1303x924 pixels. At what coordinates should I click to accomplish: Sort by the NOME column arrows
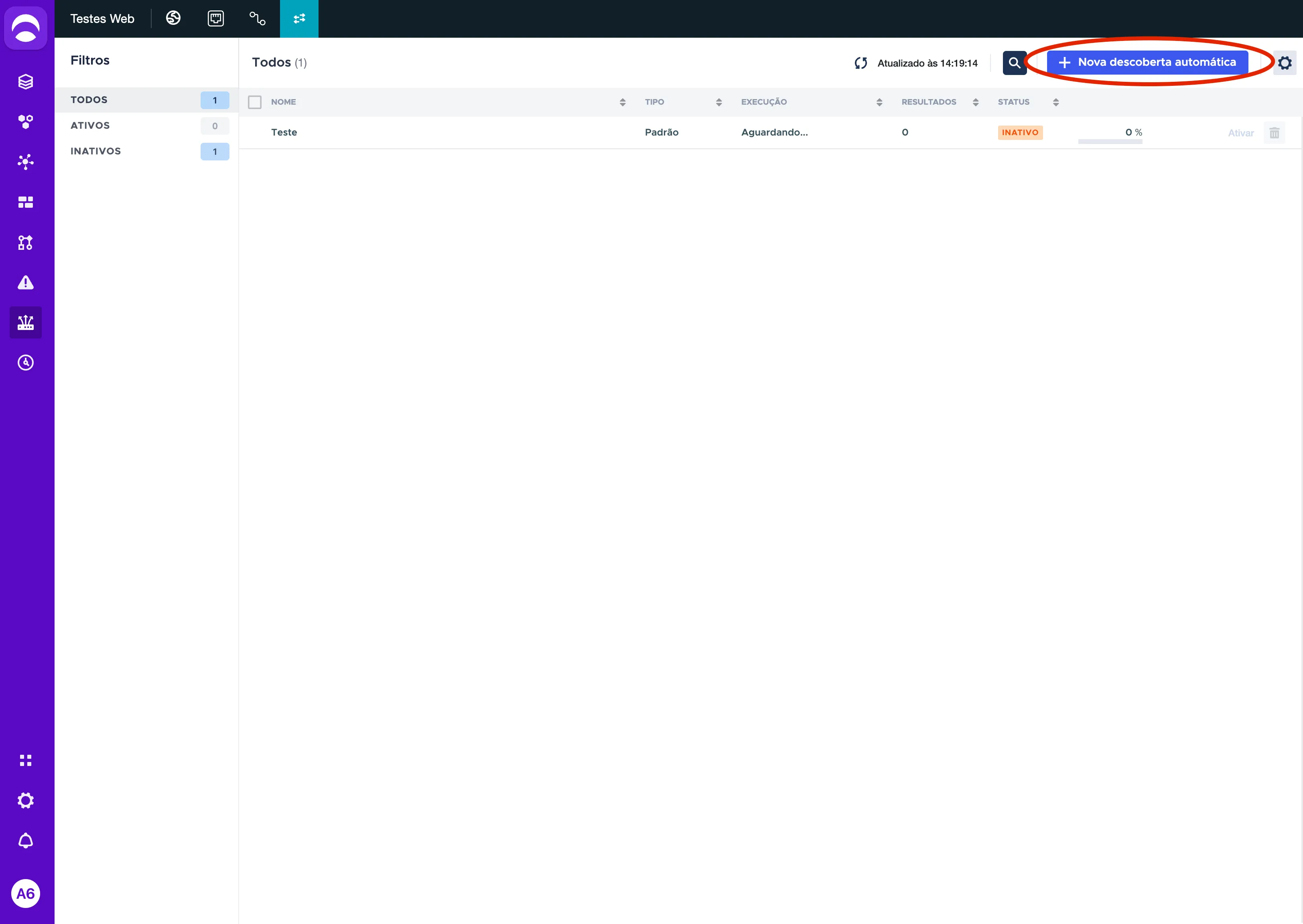[623, 102]
